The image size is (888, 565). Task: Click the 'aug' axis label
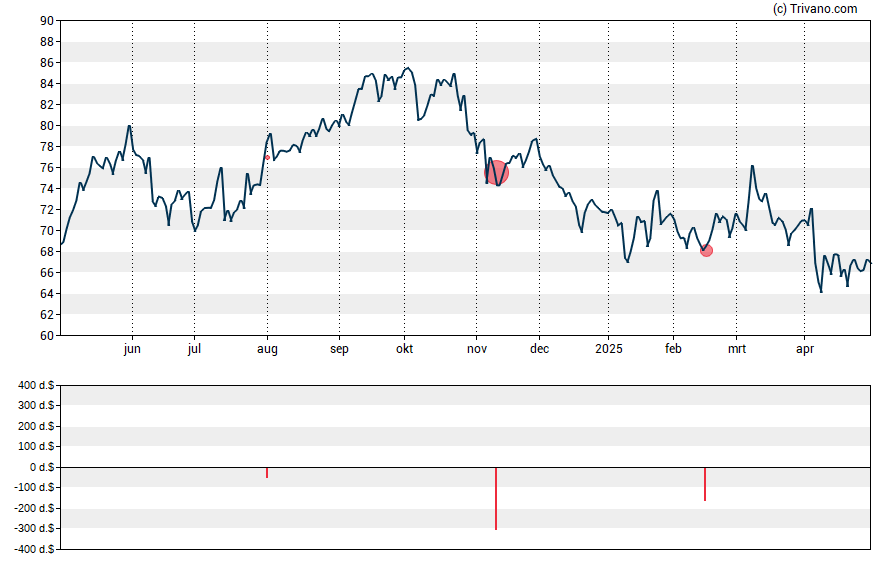267,349
